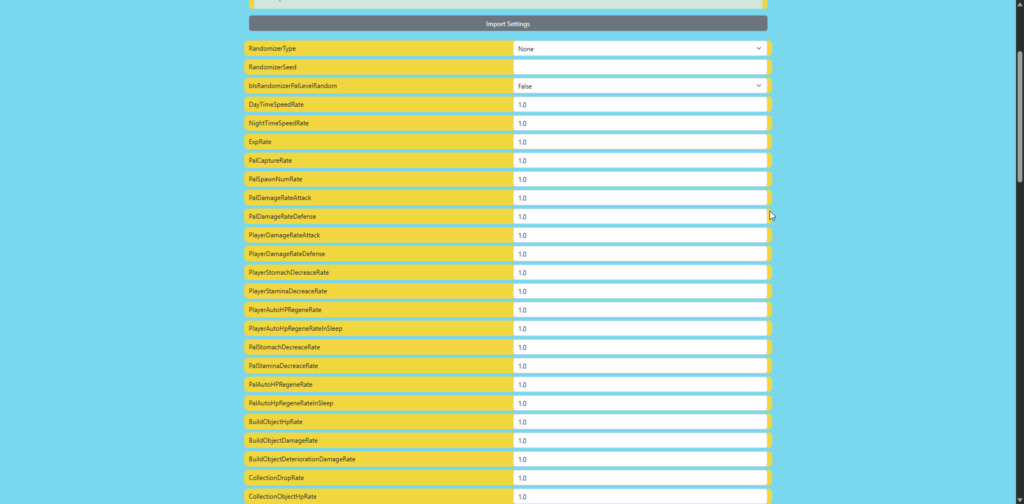Viewport: 1024px width, 504px height.
Task: Click the BuildObjectDeteriorationDamageRate label text
Action: (302, 459)
